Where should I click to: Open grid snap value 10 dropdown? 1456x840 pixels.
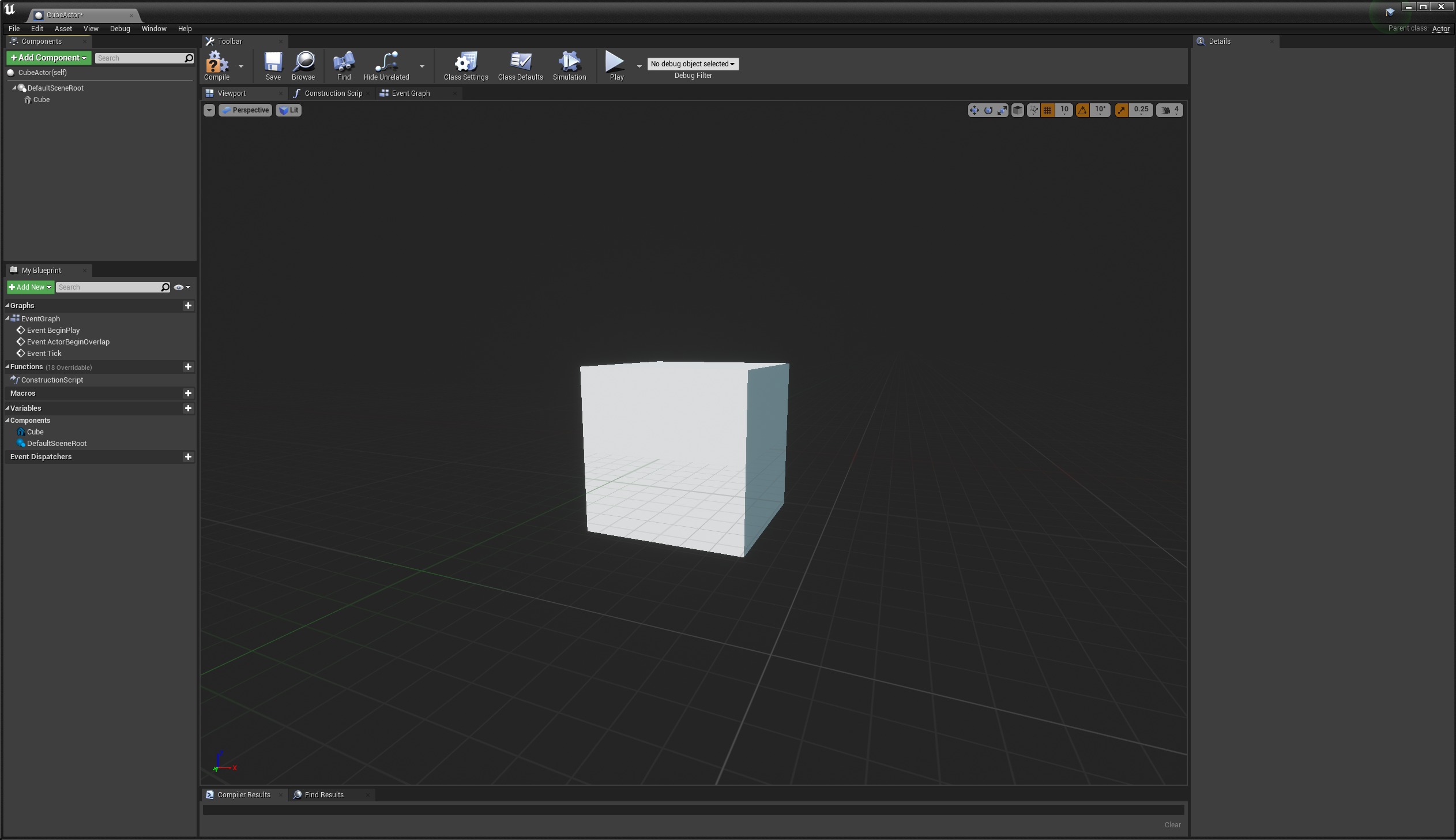point(1064,110)
